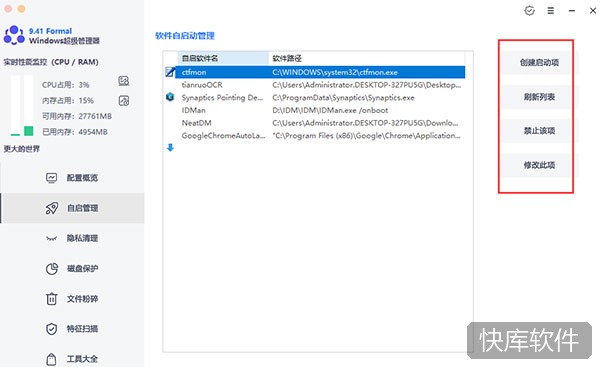Viewport: 600px width, 367px height.
Task: Click the checkmark badge icon in title bar
Action: pos(530,11)
